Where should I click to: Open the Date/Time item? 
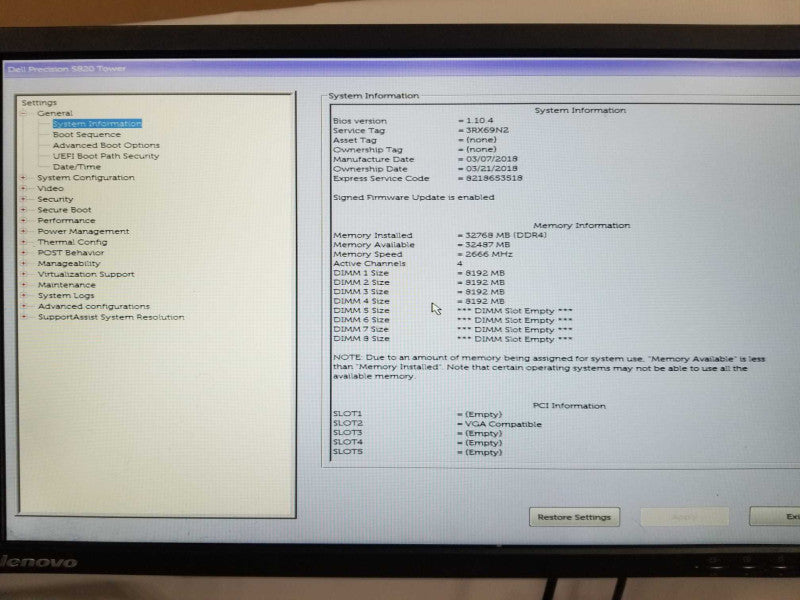[x=77, y=167]
